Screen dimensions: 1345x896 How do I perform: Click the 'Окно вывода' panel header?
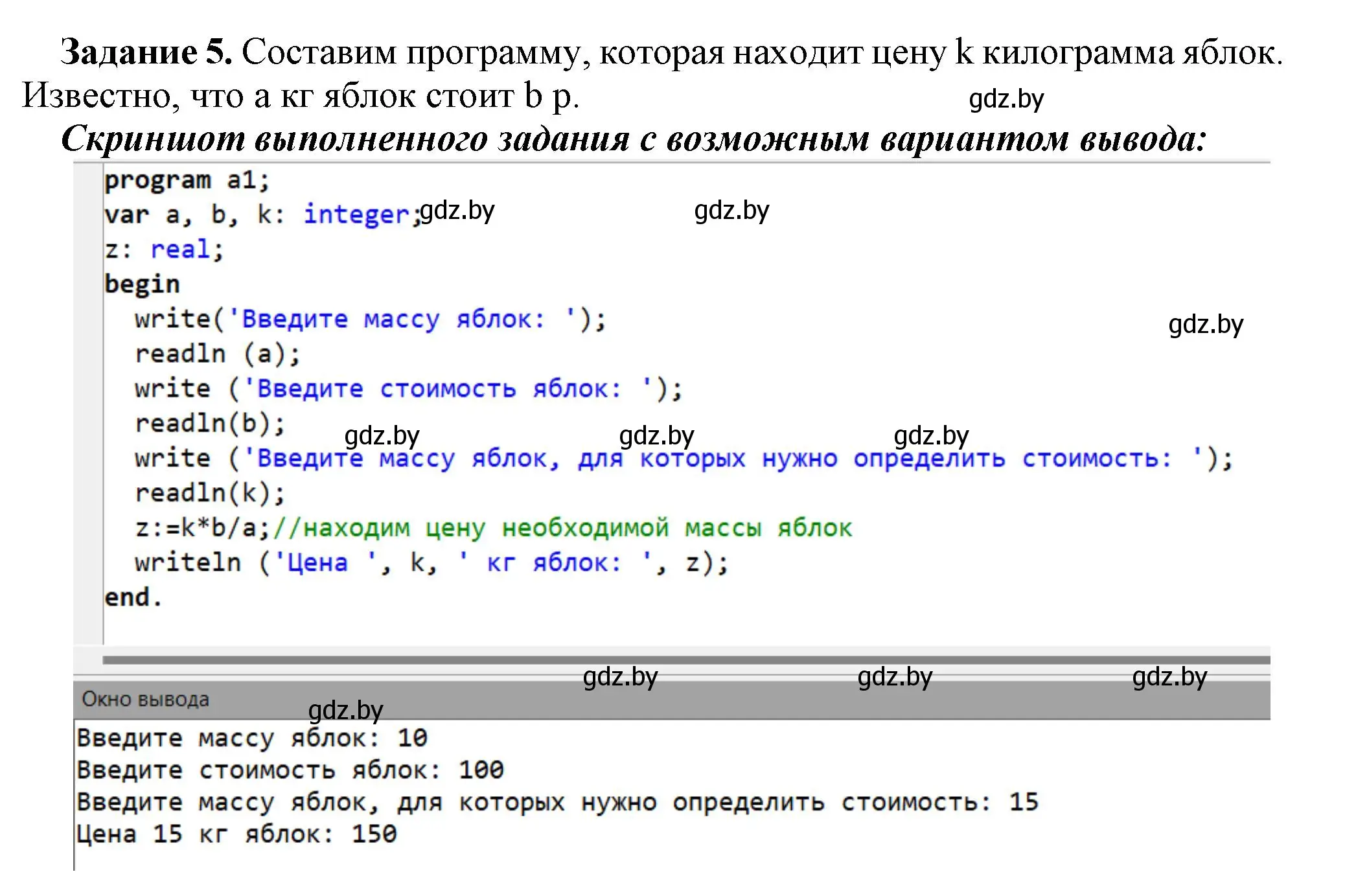672,700
